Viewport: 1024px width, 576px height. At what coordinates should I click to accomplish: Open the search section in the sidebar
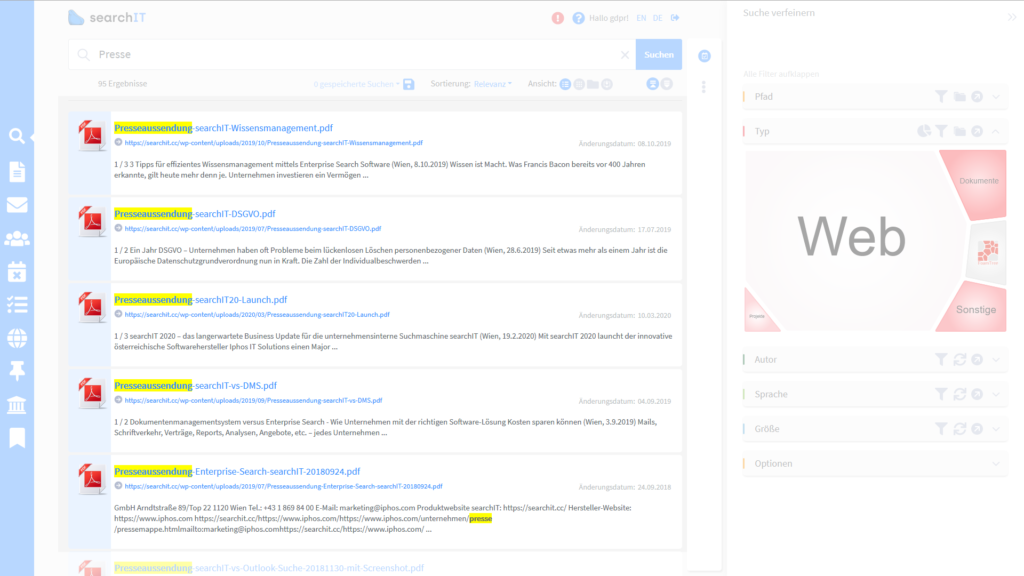click(17, 136)
